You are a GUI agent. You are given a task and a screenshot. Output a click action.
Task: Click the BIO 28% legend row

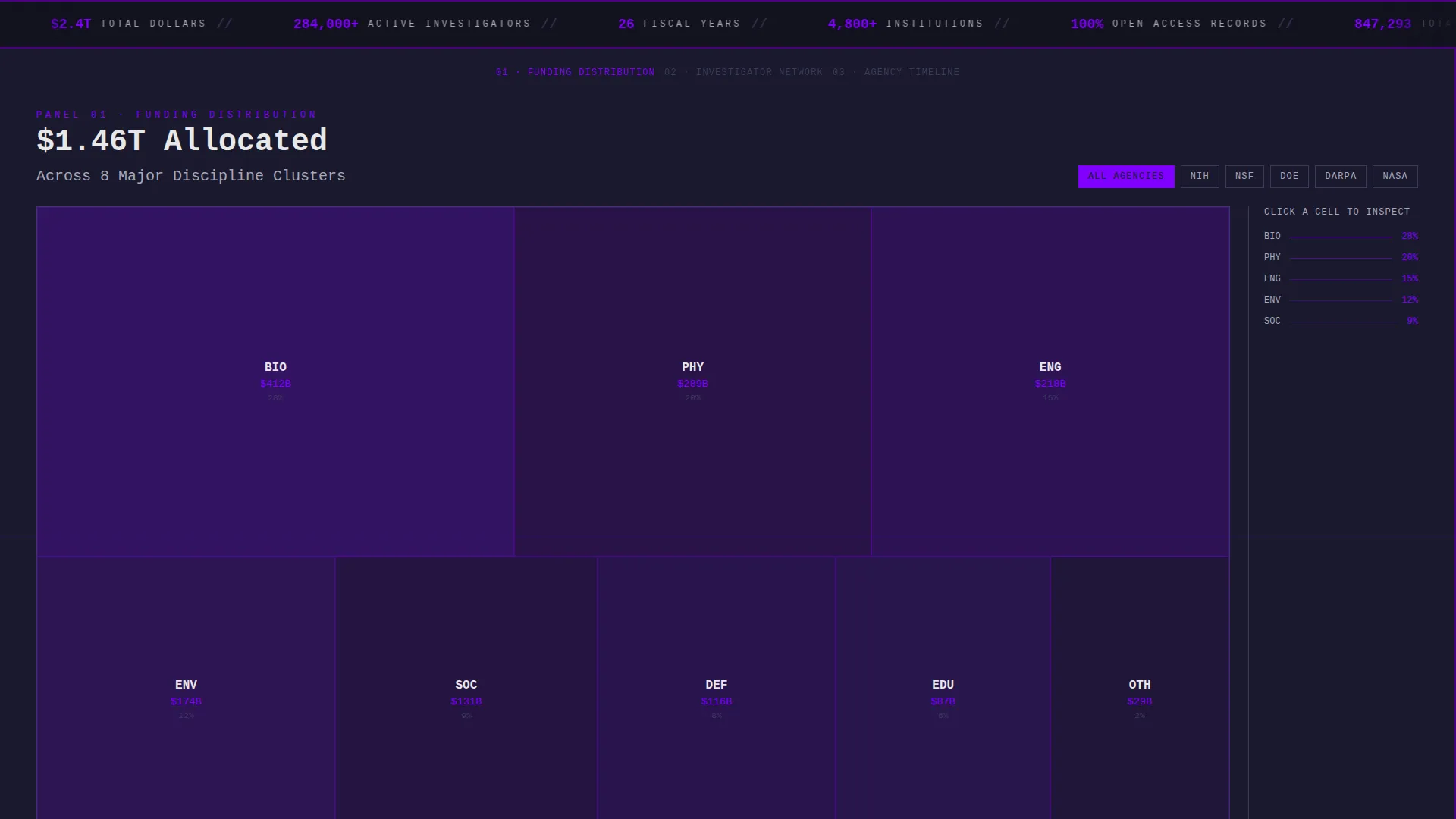click(1341, 236)
